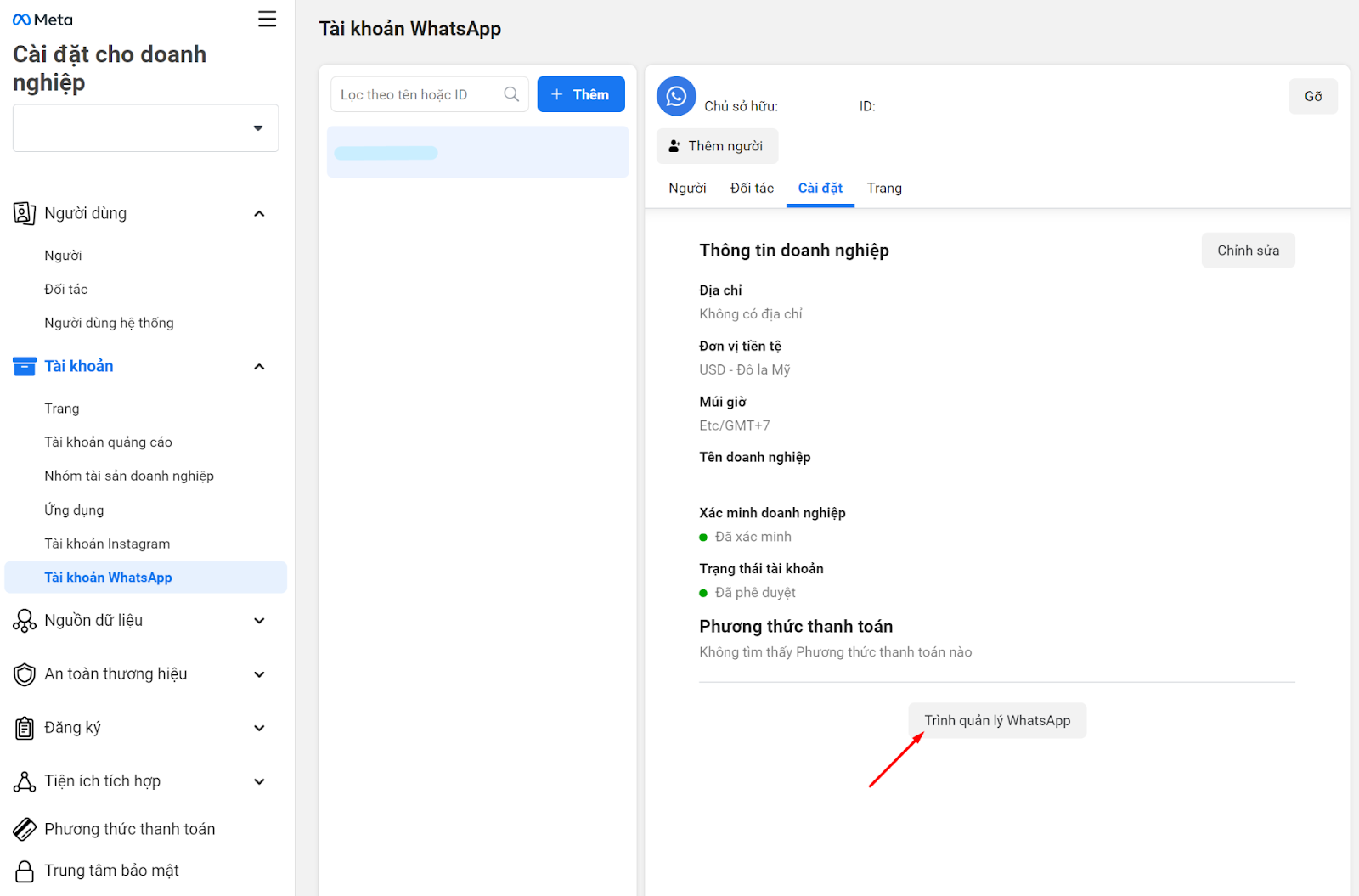Screen dimensions: 1359x896
Task: Click the An toàn thương hiệu shield icon
Action: coord(25,674)
